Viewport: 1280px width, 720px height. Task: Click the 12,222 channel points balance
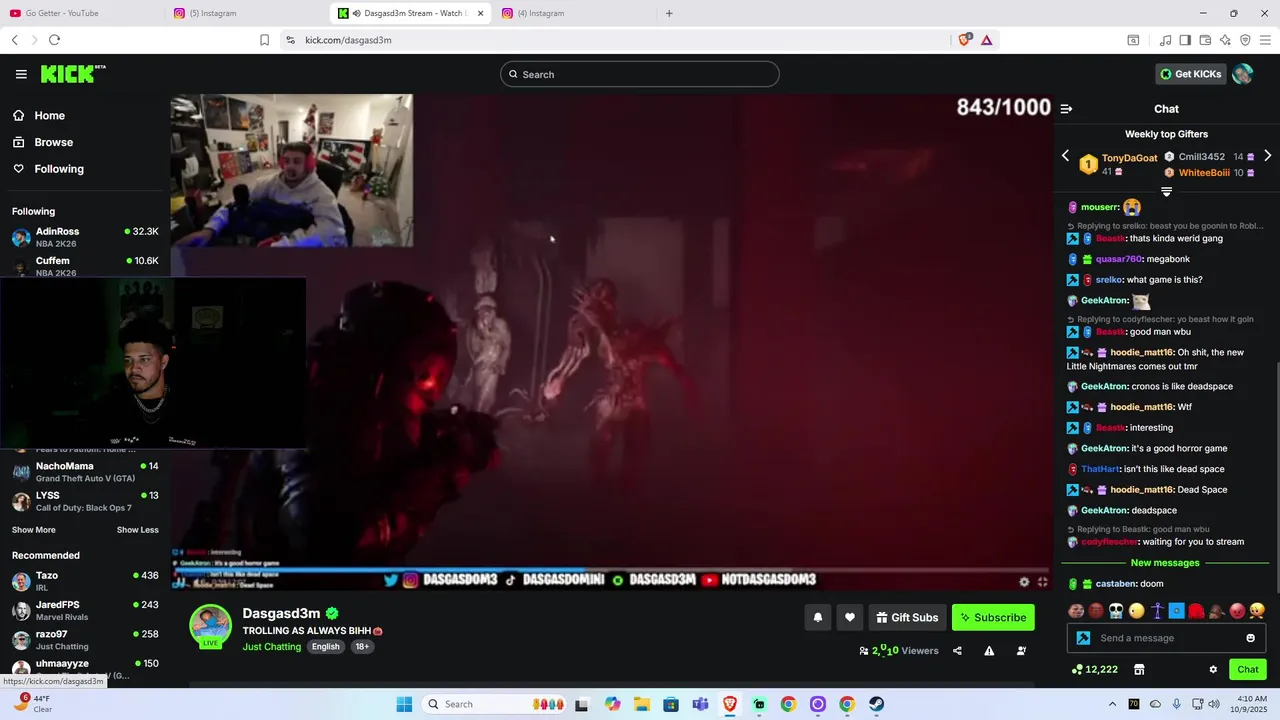(x=1094, y=670)
